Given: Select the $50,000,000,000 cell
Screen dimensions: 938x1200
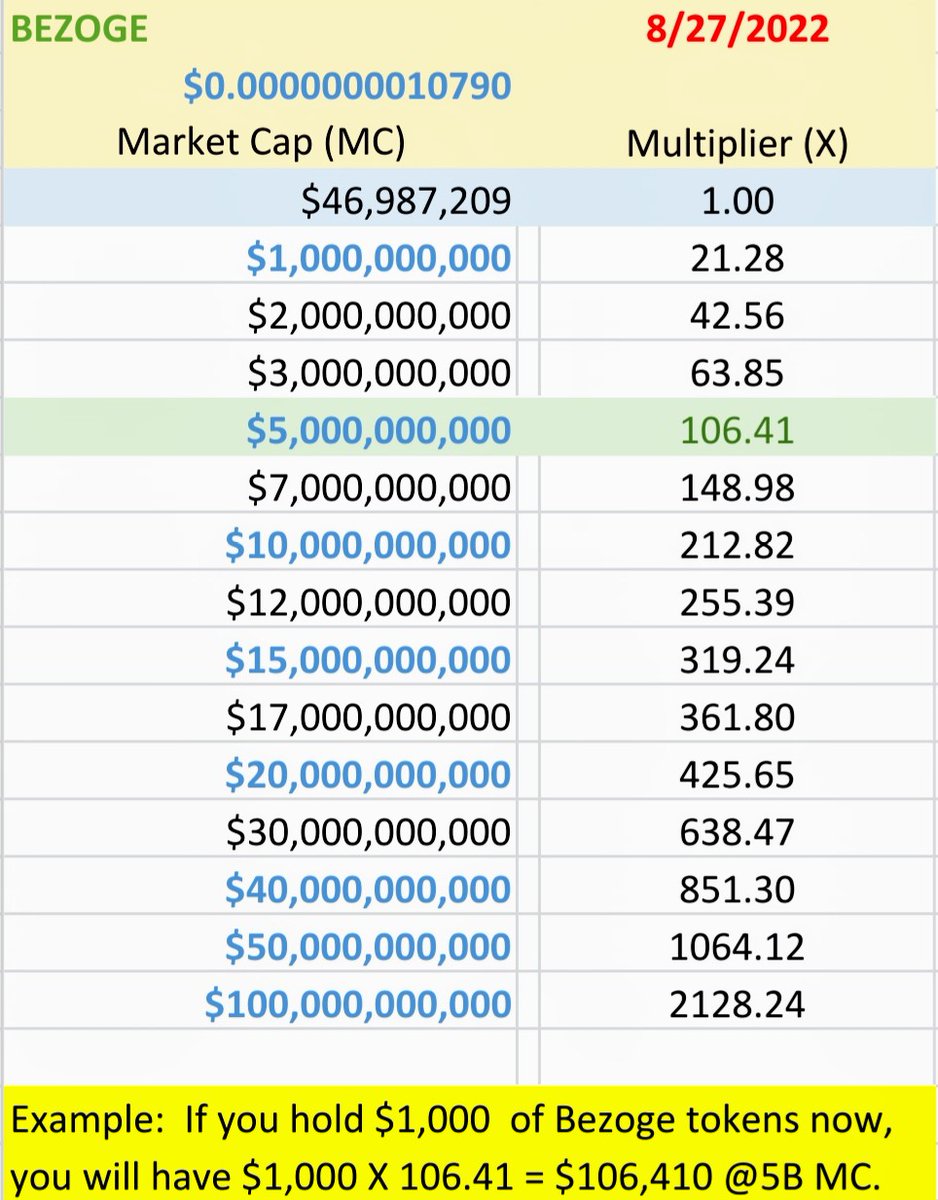Looking at the screenshot, I should [368, 947].
